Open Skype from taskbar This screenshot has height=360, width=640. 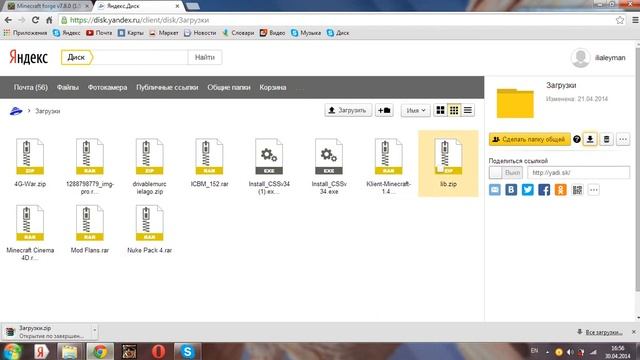tap(187, 351)
